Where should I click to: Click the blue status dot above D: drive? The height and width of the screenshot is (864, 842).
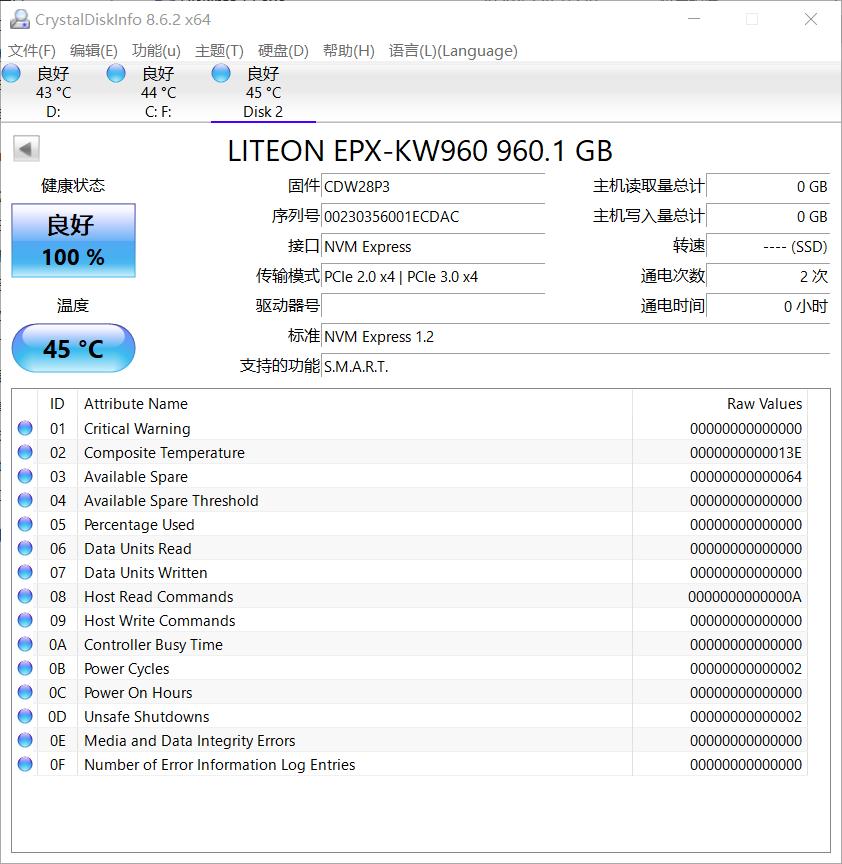[11, 72]
